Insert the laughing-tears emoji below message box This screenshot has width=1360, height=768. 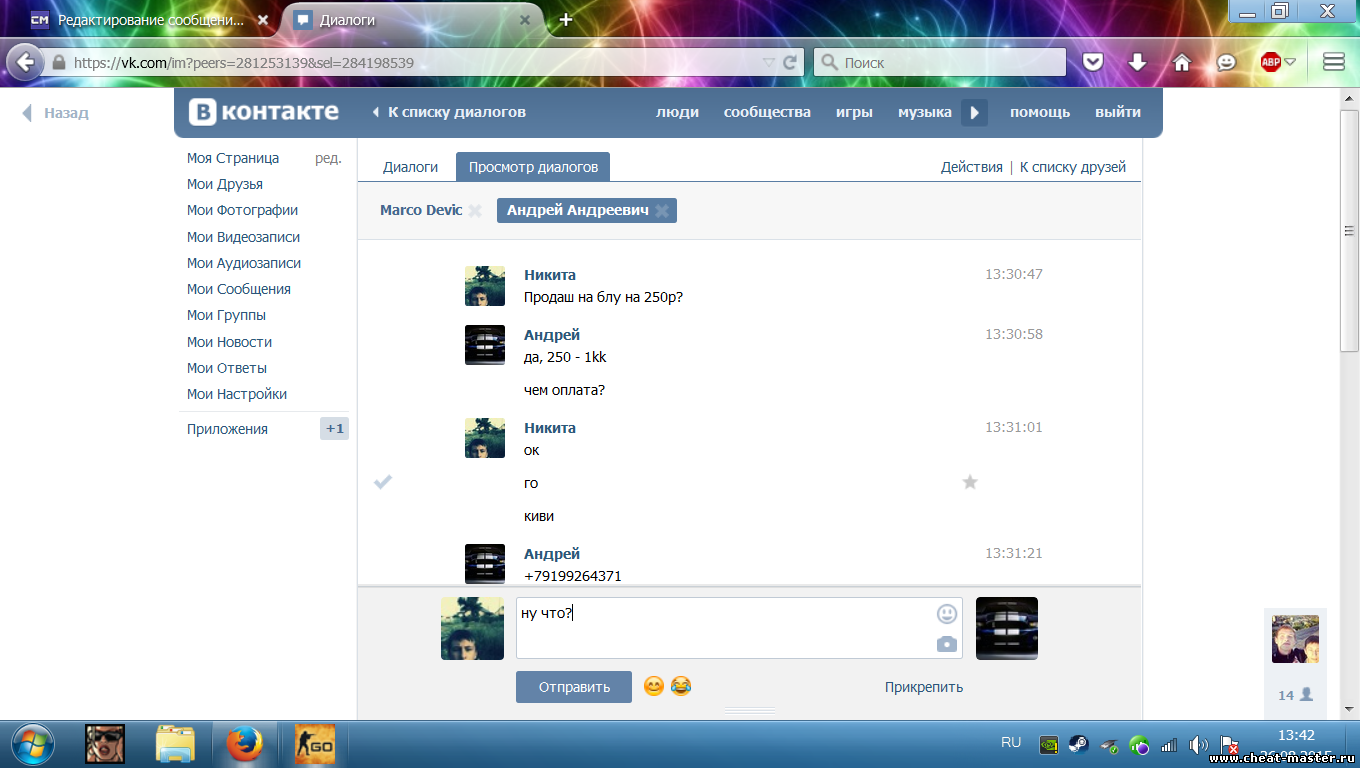tap(681, 686)
